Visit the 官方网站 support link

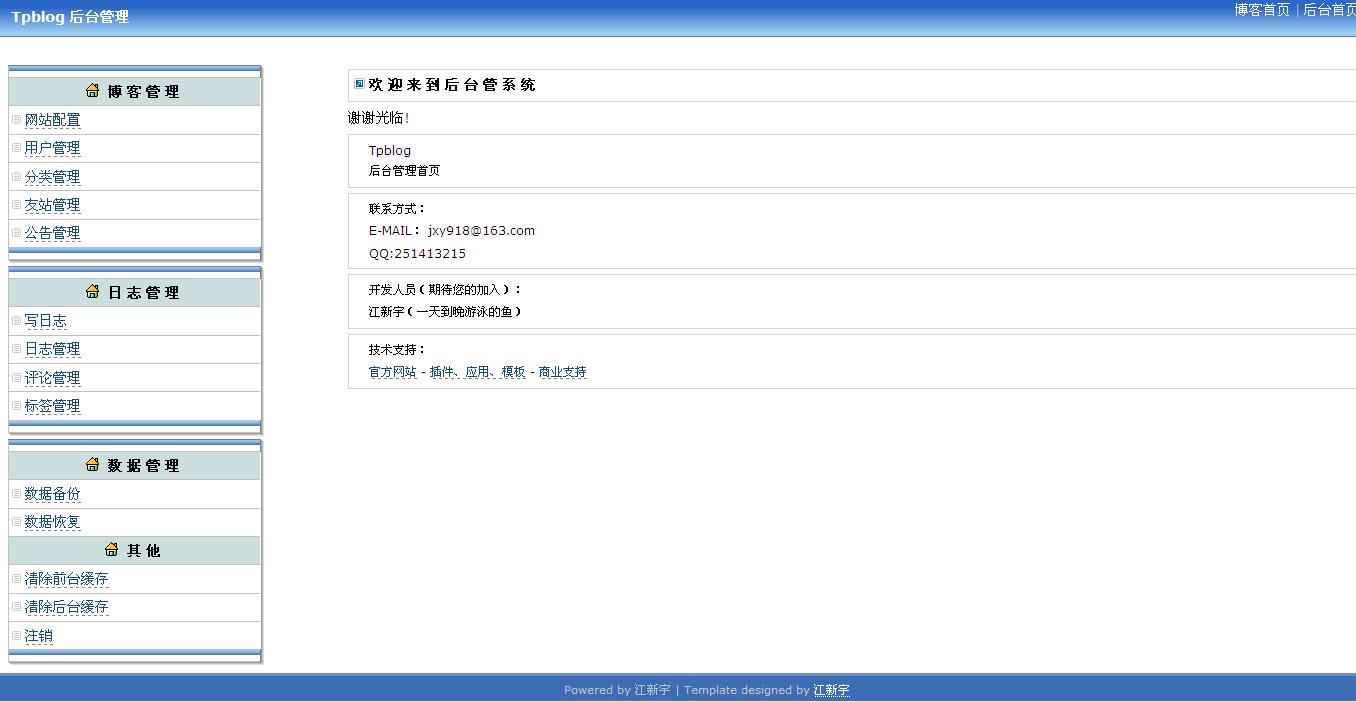392,372
